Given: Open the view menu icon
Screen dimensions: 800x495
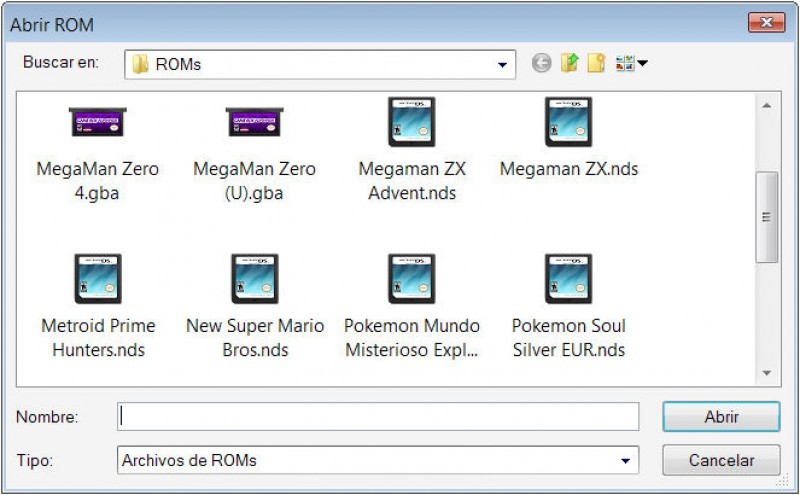Looking at the screenshot, I should [x=625, y=63].
